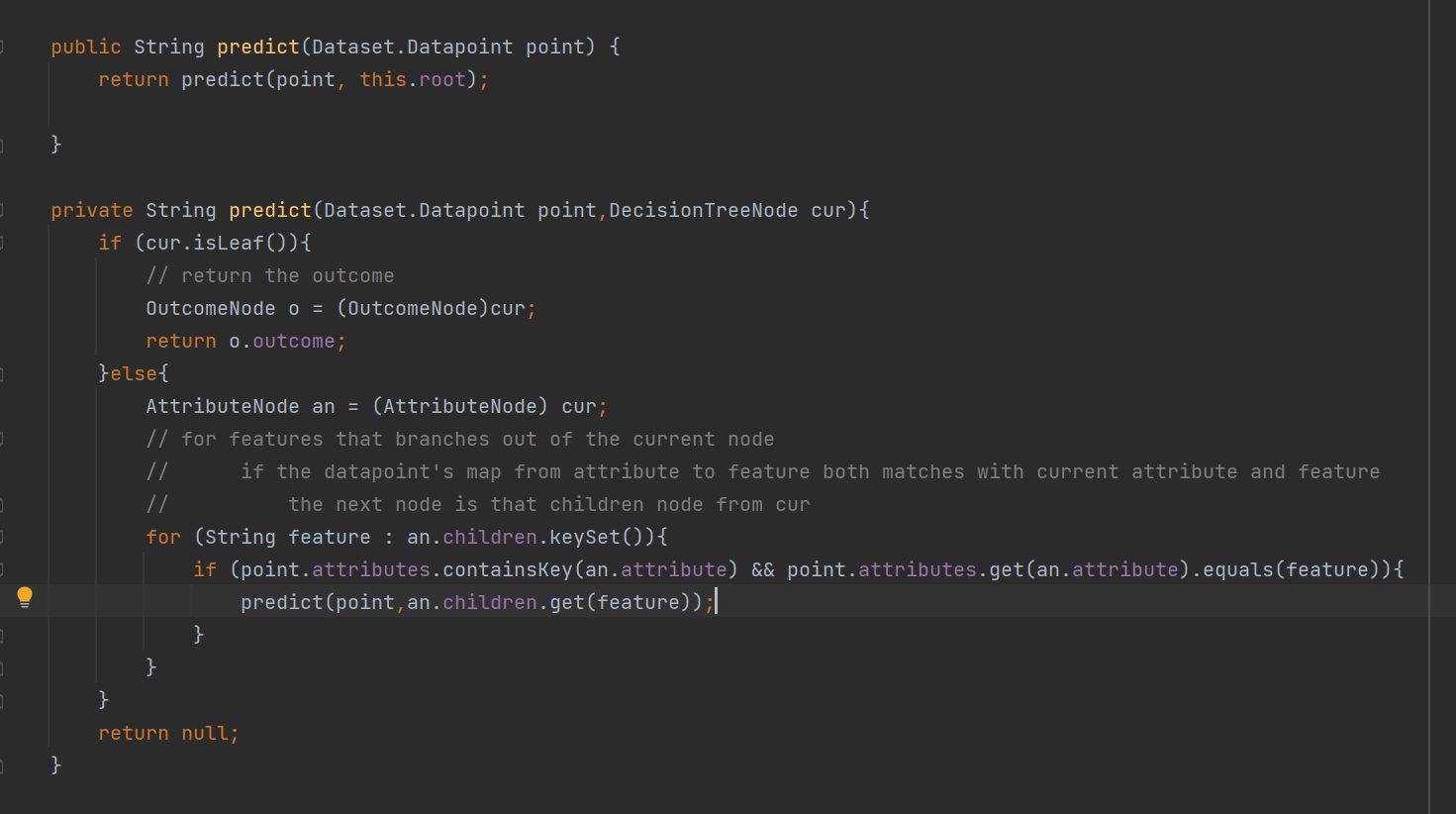Screen dimensions: 1456x814
Task: Click the '// return the outcome' comment
Action: (269, 275)
